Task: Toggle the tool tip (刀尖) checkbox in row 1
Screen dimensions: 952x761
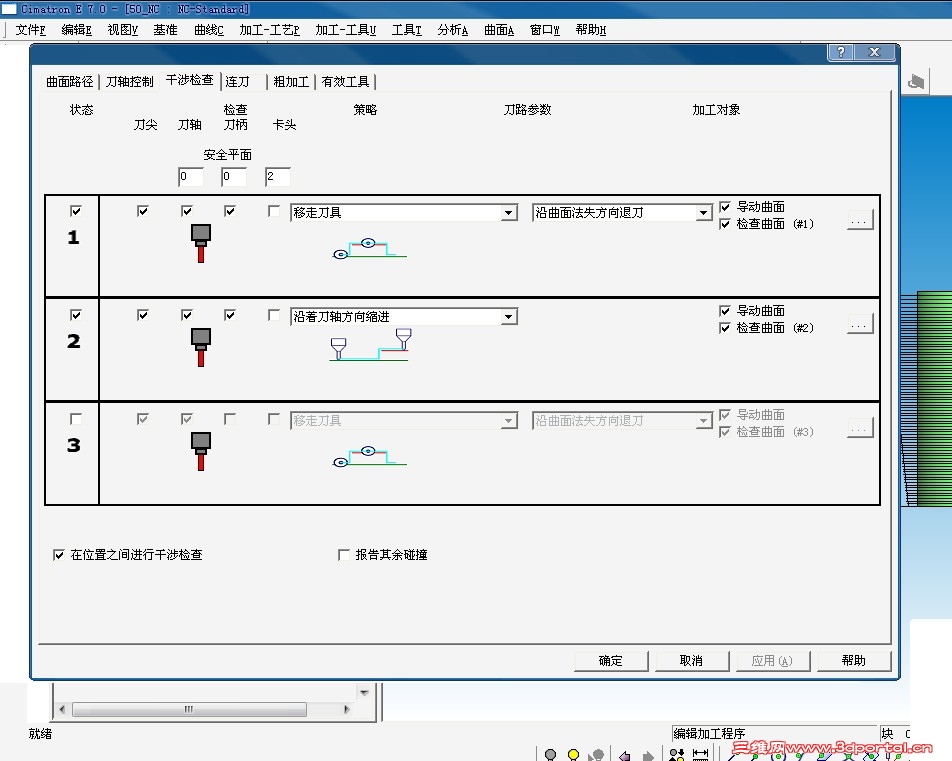Action: (143, 211)
